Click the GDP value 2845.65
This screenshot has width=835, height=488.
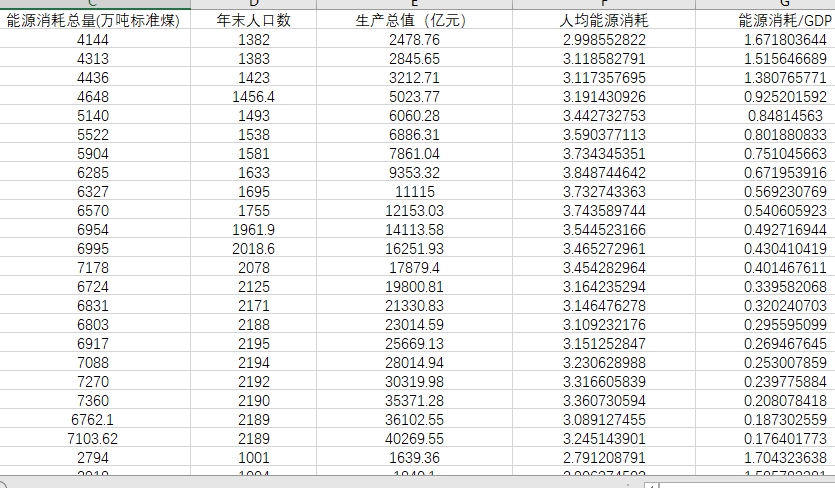414,59
